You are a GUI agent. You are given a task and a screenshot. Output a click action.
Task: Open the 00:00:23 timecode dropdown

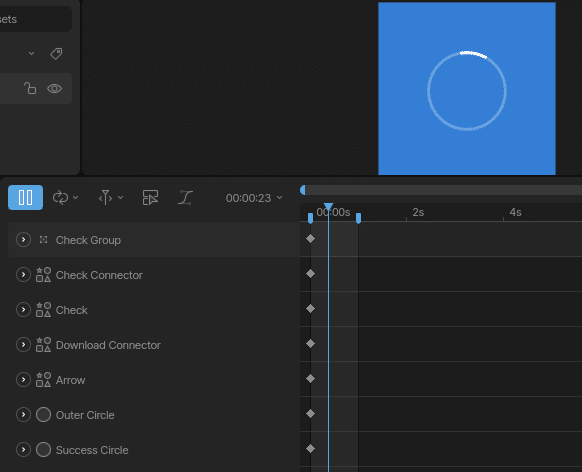(254, 198)
